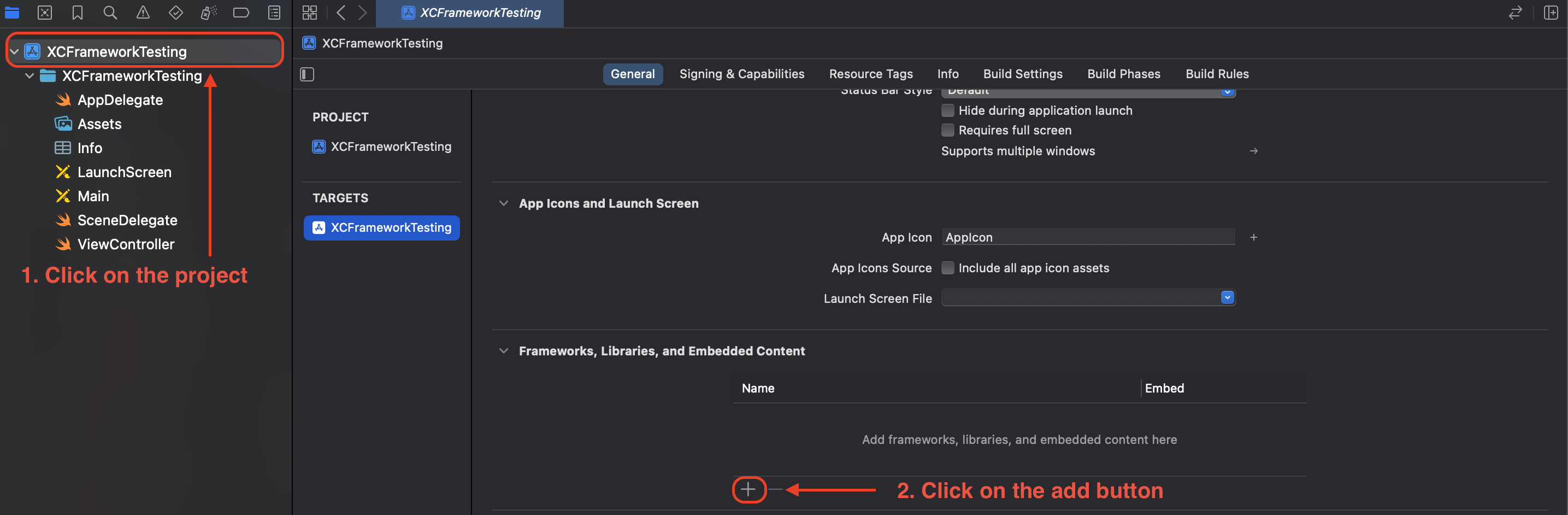Image resolution: width=1568 pixels, height=515 pixels.
Task: Switch to Signing & Capabilities tab
Action: (x=742, y=74)
